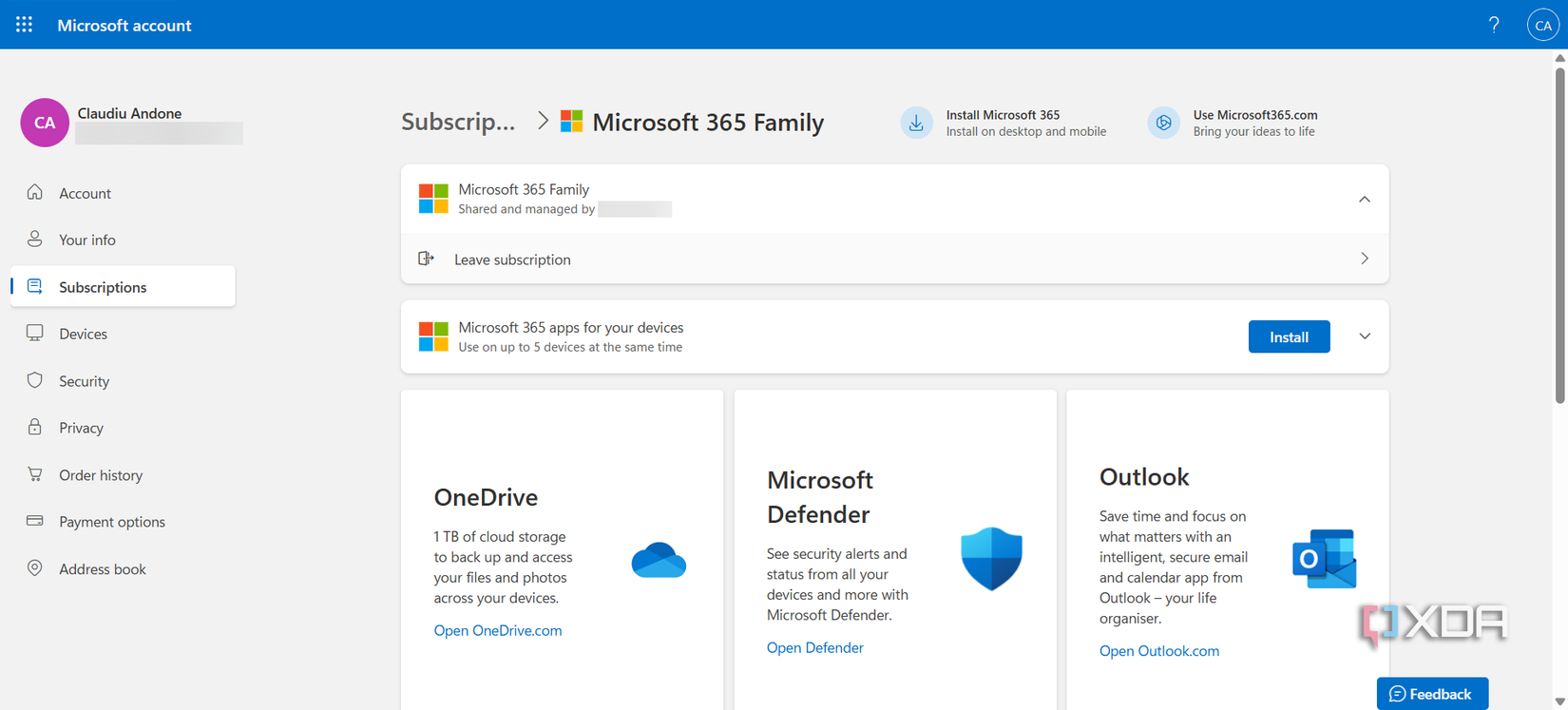The width and height of the screenshot is (1568, 710).
Task: Follow the Open OneDrive.com link
Action: coord(498,630)
